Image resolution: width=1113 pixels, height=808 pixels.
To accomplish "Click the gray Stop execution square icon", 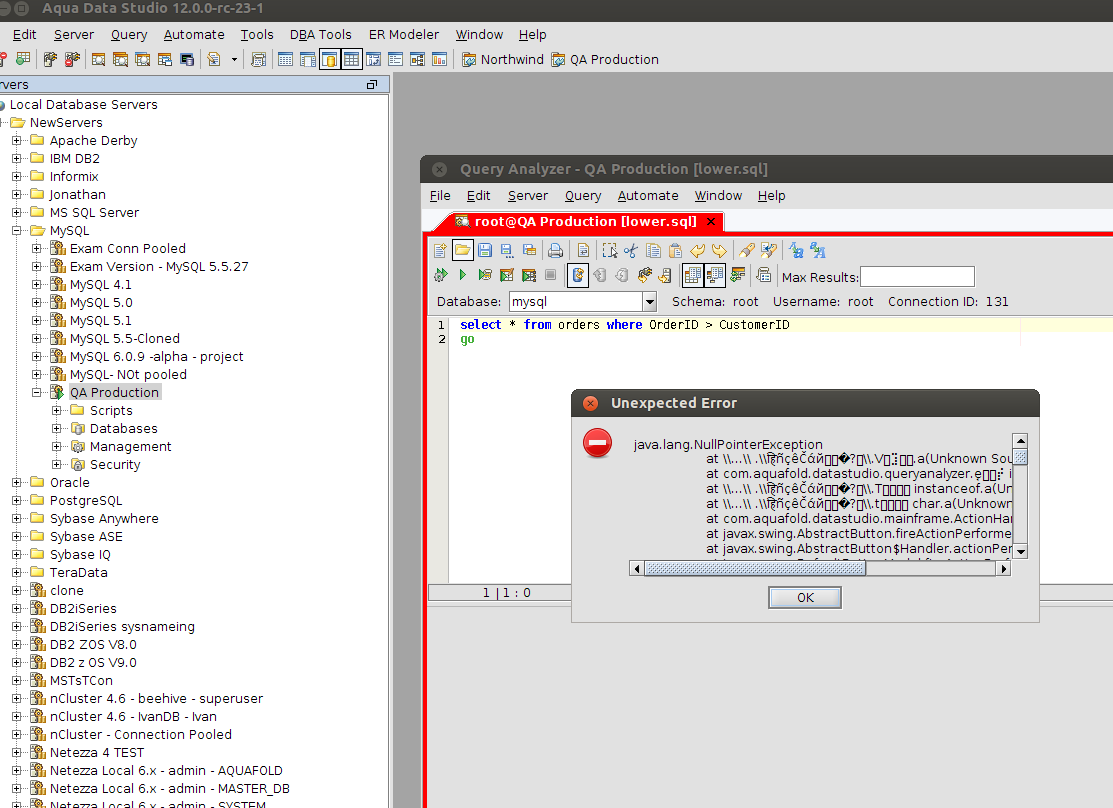I will (x=551, y=275).
